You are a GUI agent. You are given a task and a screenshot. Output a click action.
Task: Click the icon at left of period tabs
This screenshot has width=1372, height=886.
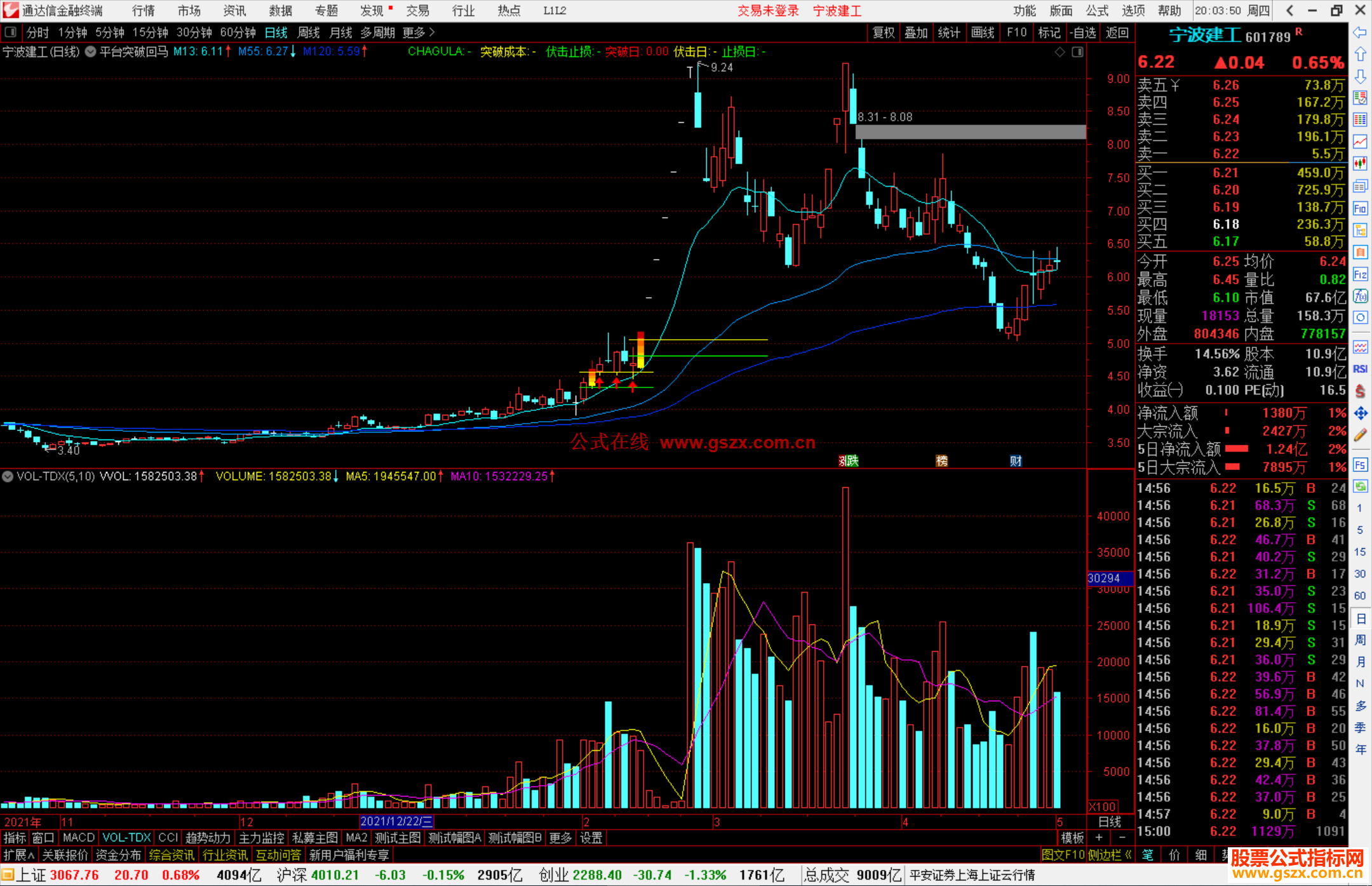click(x=10, y=32)
